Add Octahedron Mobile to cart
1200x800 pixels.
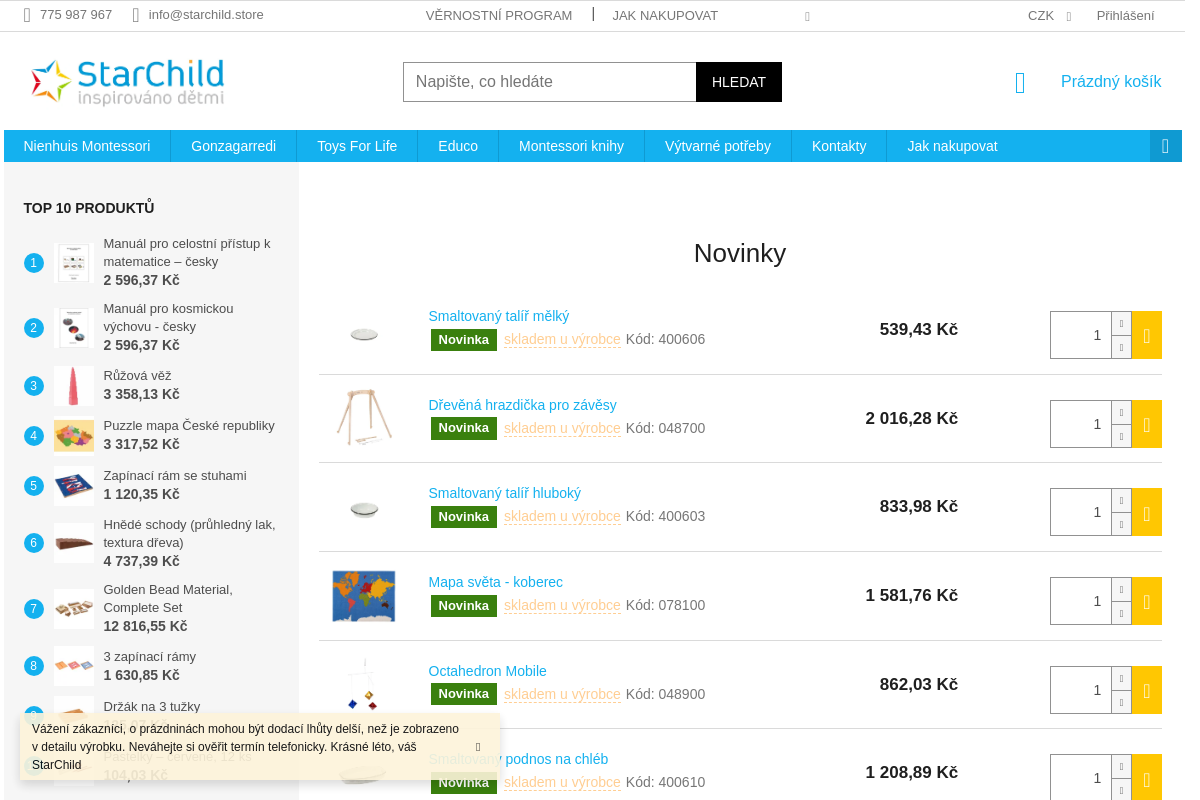point(1146,690)
